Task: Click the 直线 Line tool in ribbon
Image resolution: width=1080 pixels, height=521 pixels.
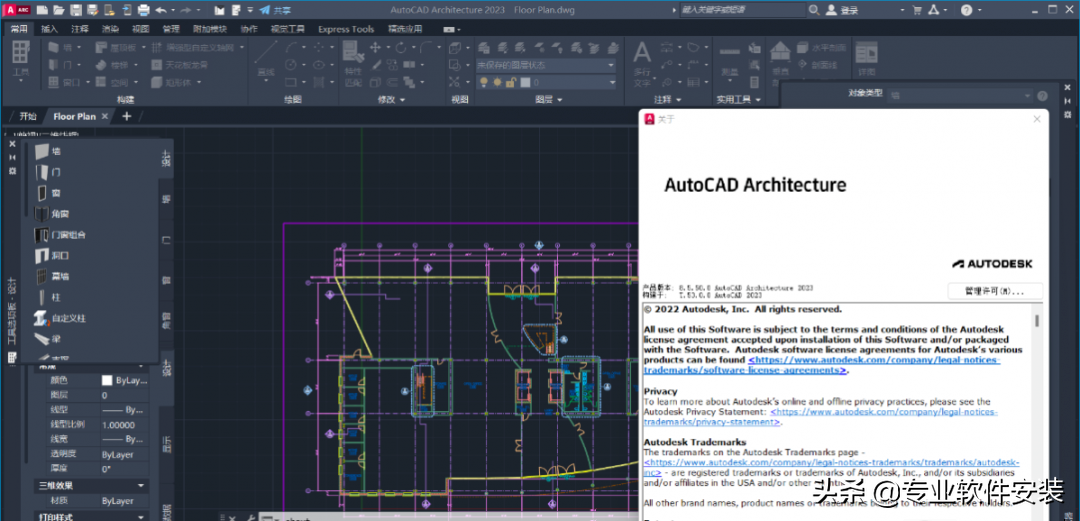Action: [266, 59]
